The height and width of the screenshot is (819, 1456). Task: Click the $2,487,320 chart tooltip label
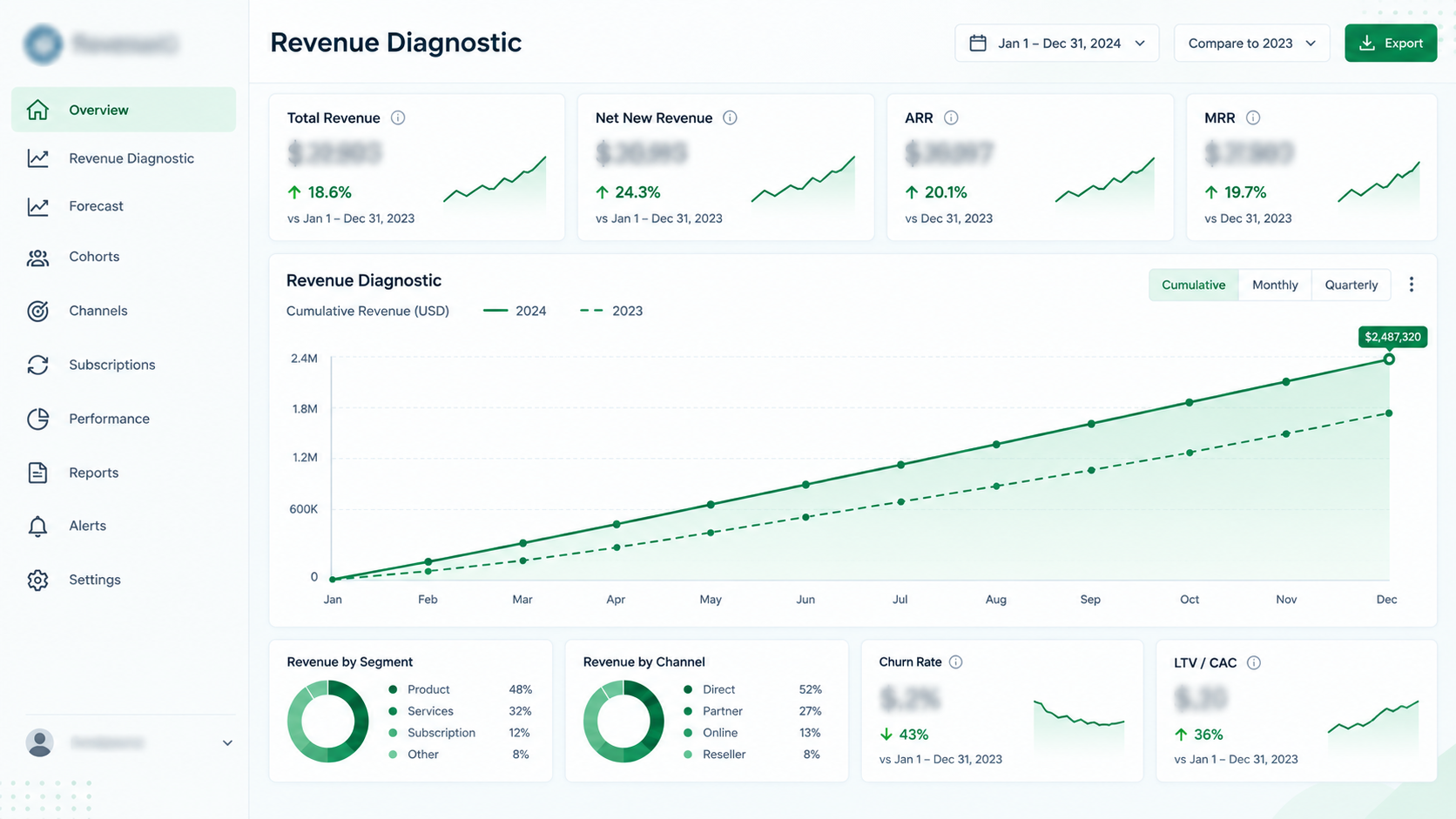click(1392, 337)
